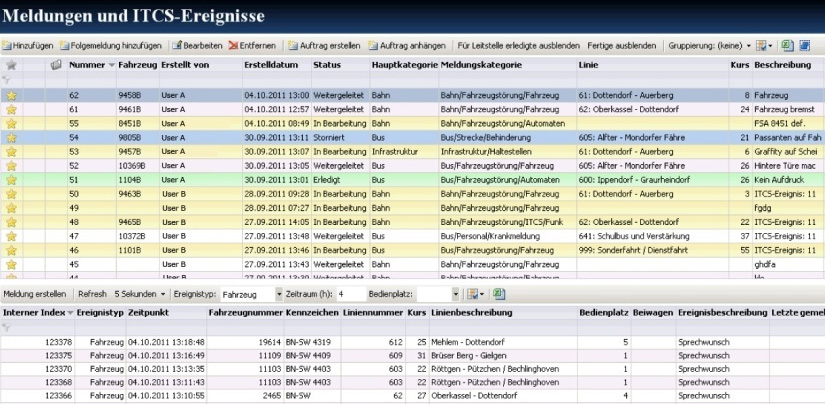This screenshot has width=825, height=404.
Task: Click the star column header icon
Action: click(x=11, y=65)
